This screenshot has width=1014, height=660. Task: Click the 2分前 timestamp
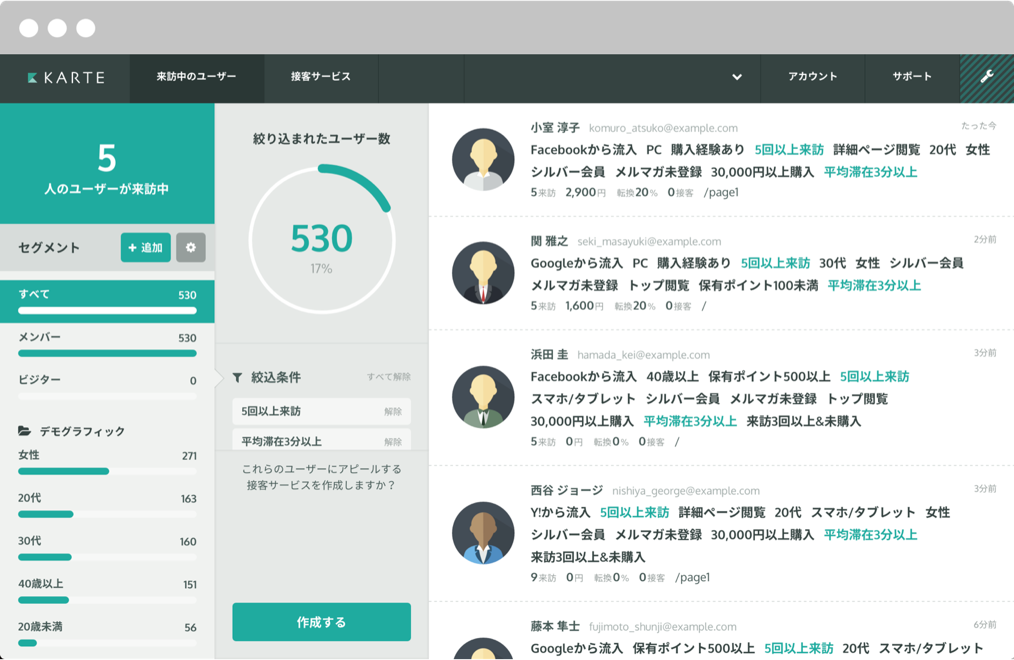(985, 239)
